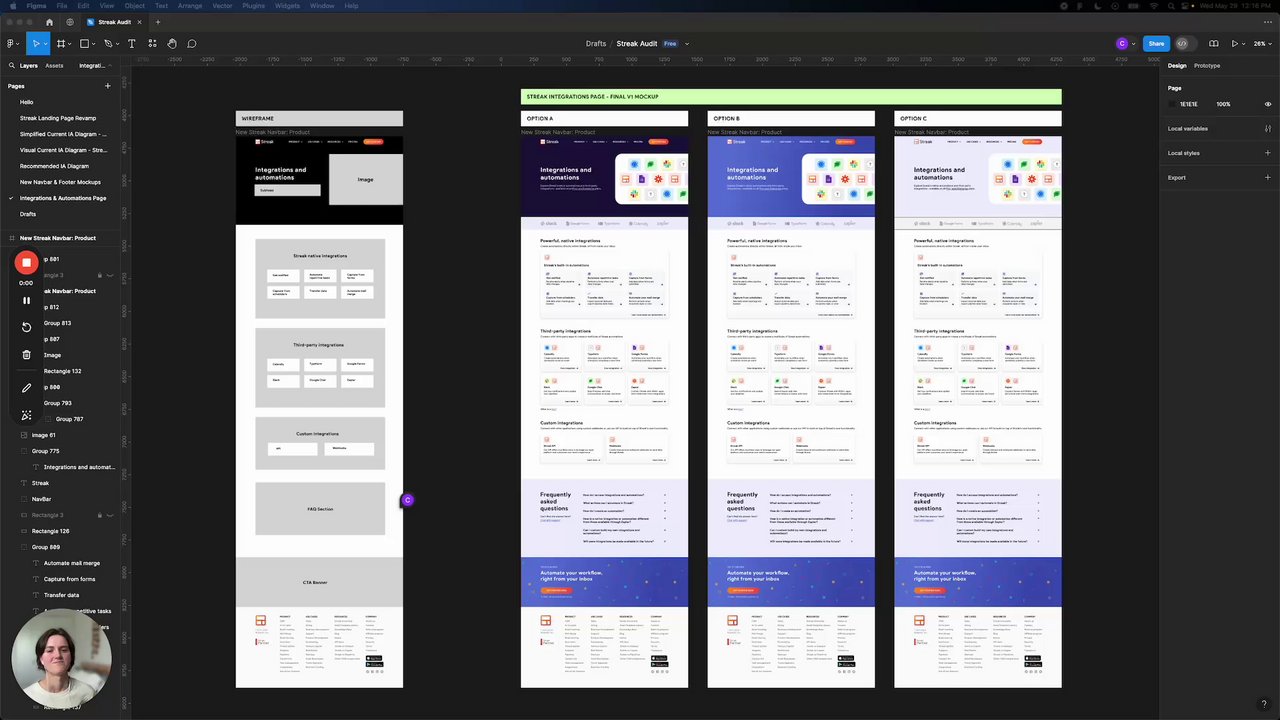Open the recording effects sparkle icon
Screen dimensions: 1280x720
pos(26,415)
